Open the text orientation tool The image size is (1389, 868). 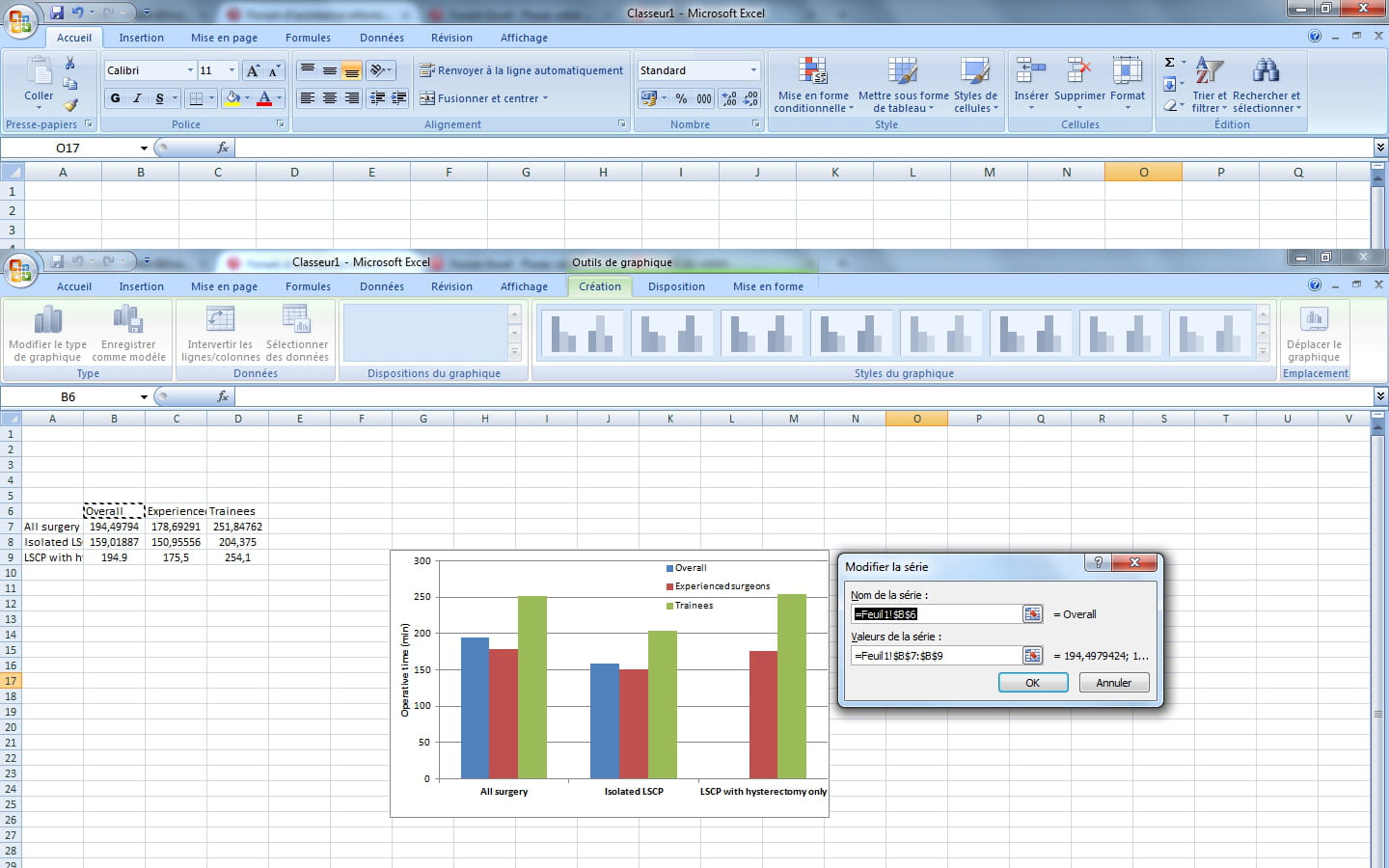point(382,70)
